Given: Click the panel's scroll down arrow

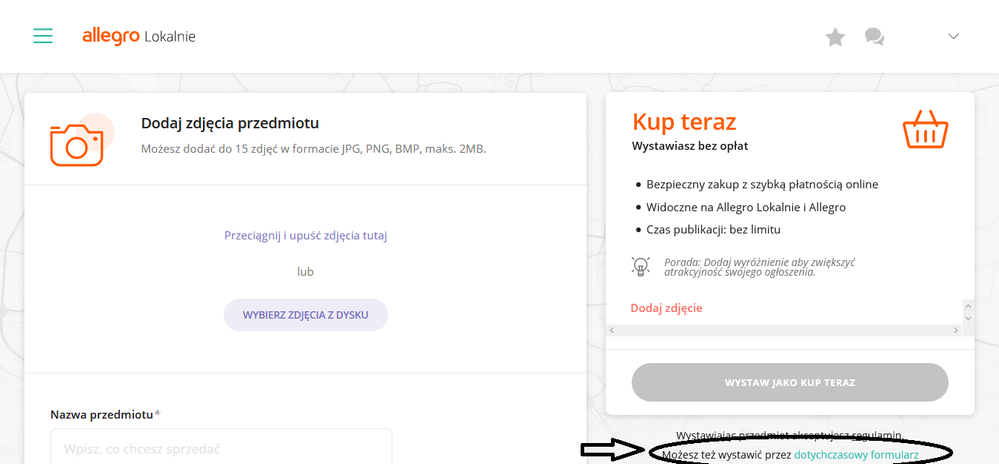Looking at the screenshot, I should (966, 318).
